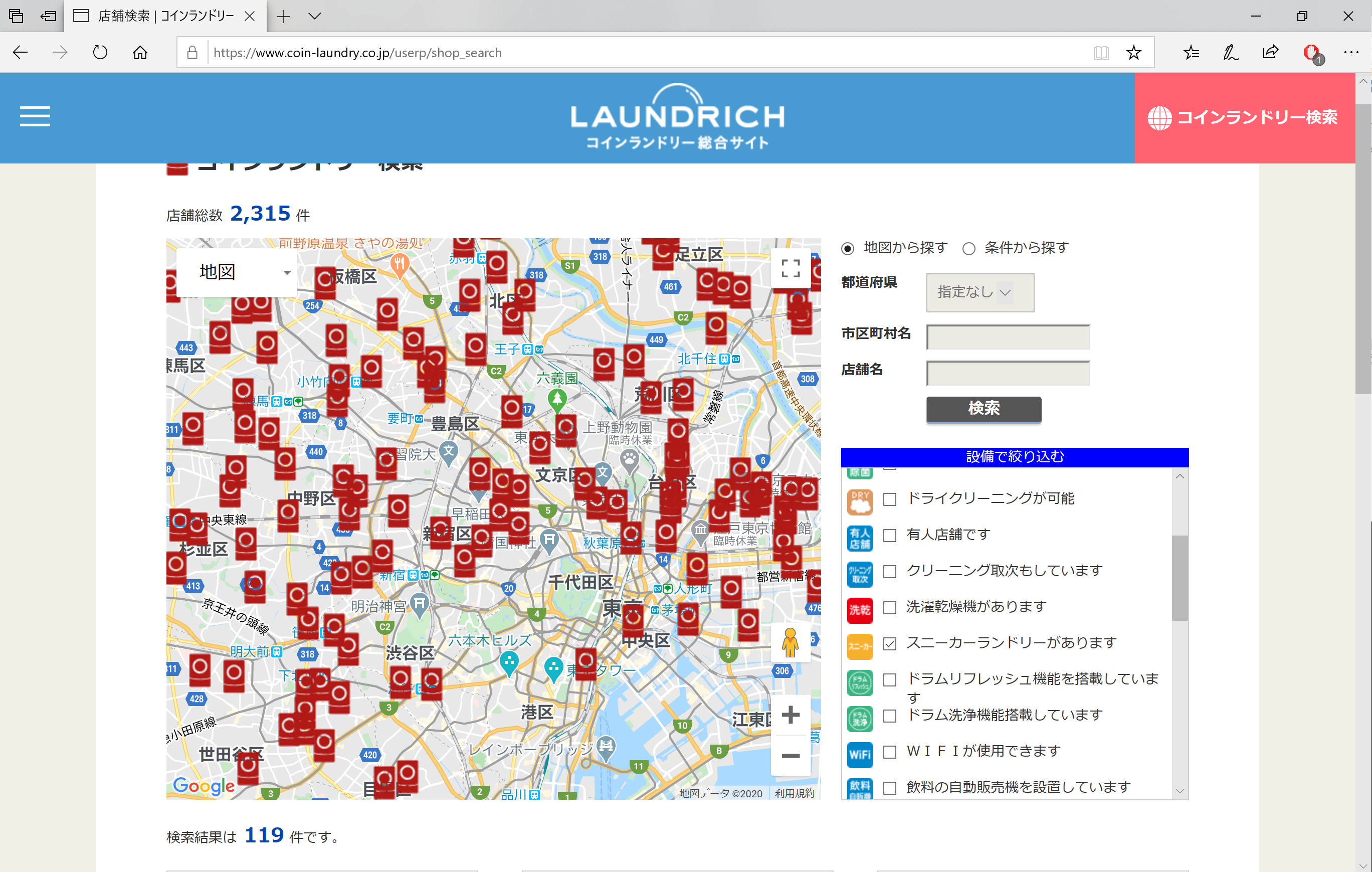Click the blue WiFi icon

coord(860,755)
